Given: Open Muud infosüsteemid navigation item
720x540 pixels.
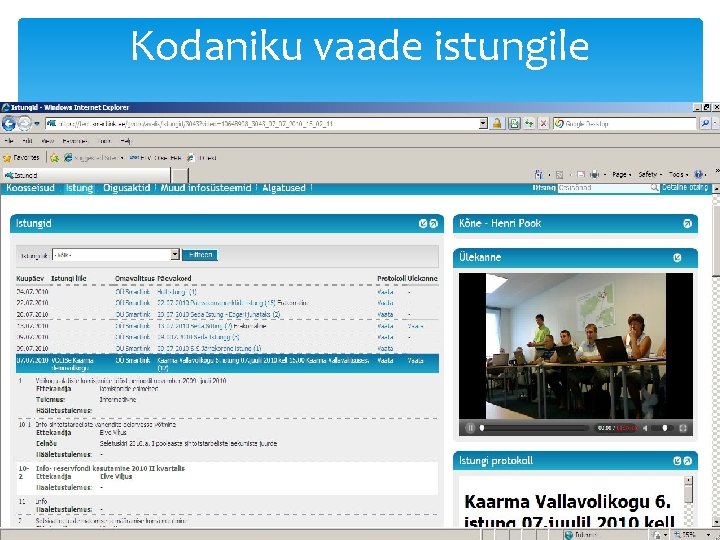Looking at the screenshot, I should (x=206, y=188).
